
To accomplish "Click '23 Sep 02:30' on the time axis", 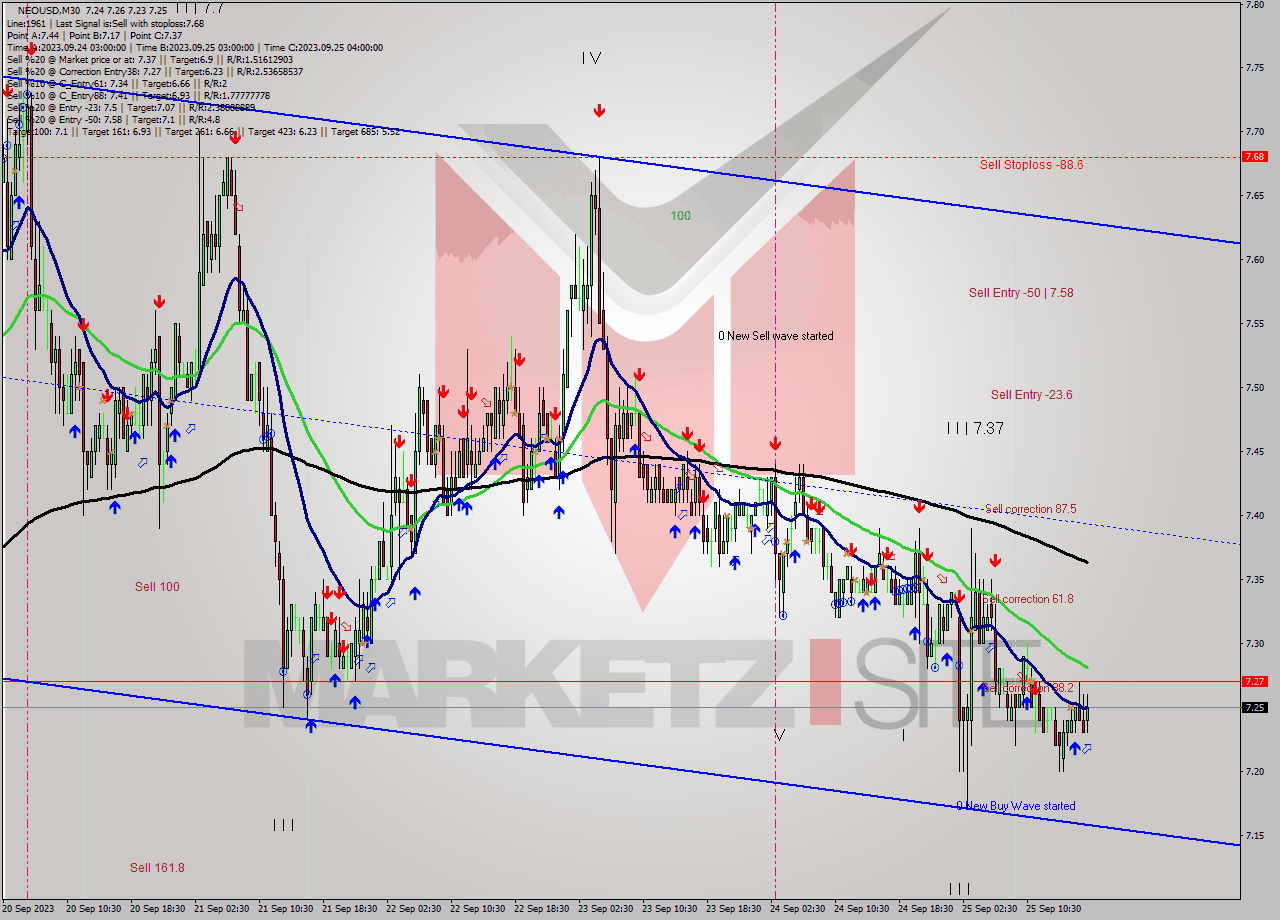I will pos(605,909).
